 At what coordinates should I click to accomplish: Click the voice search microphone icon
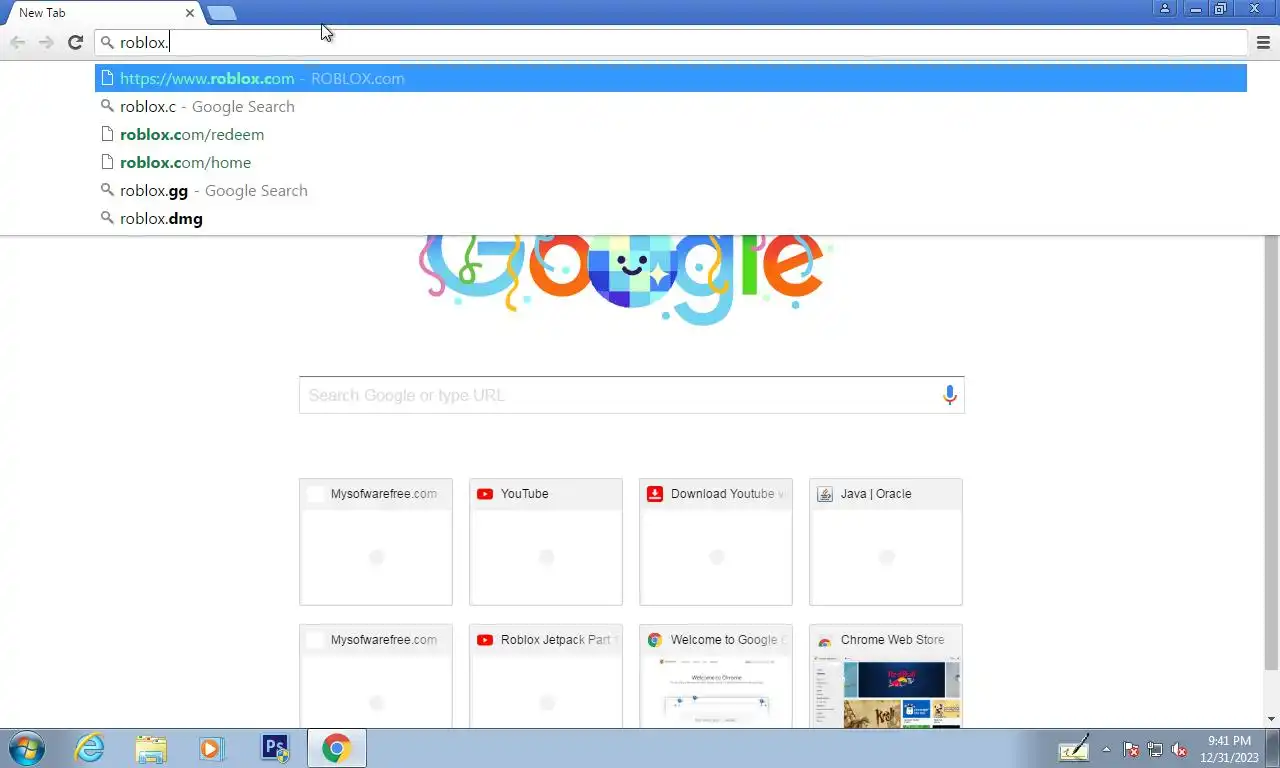point(950,395)
